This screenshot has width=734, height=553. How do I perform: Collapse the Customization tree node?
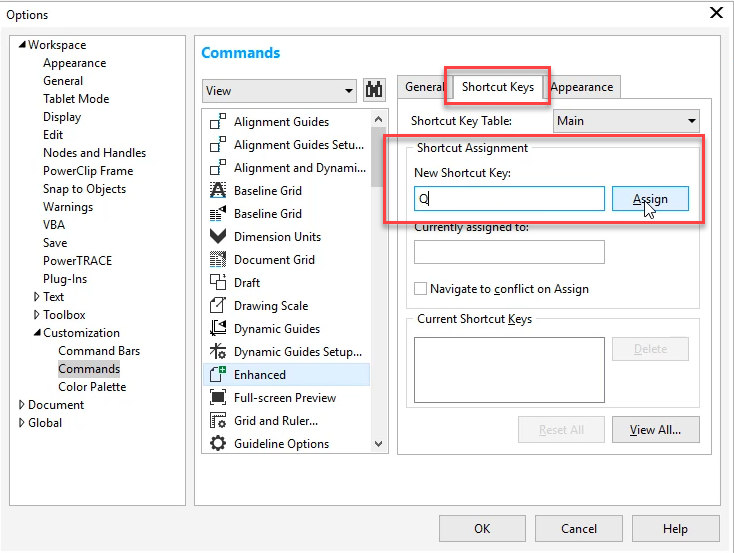(37, 332)
